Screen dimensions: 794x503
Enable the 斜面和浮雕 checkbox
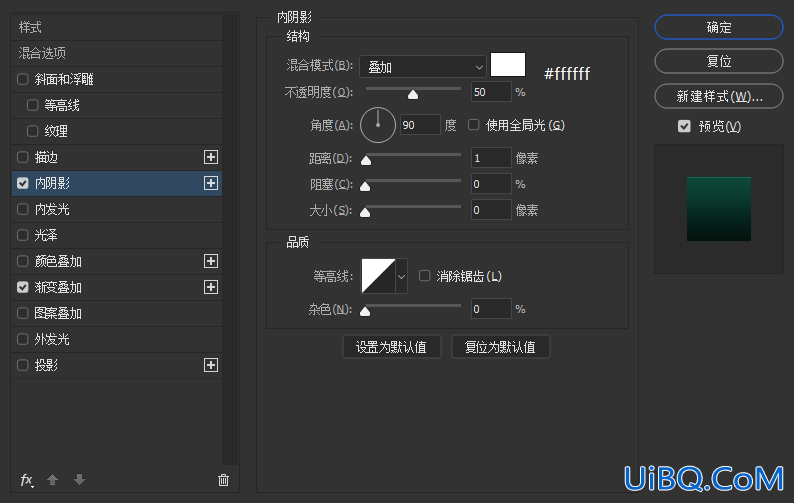pyautogui.click(x=22, y=79)
